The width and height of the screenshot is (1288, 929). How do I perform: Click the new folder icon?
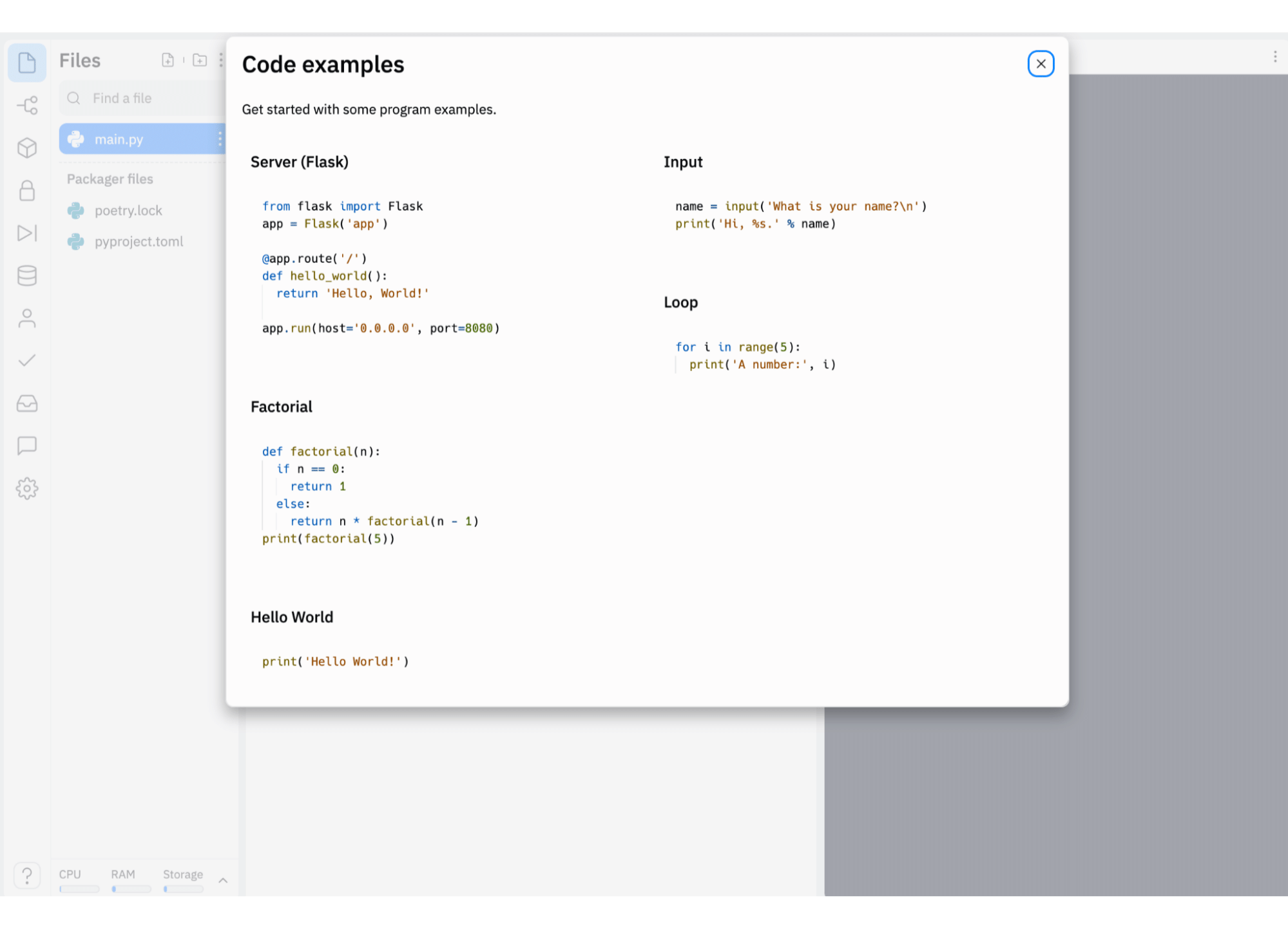point(200,60)
